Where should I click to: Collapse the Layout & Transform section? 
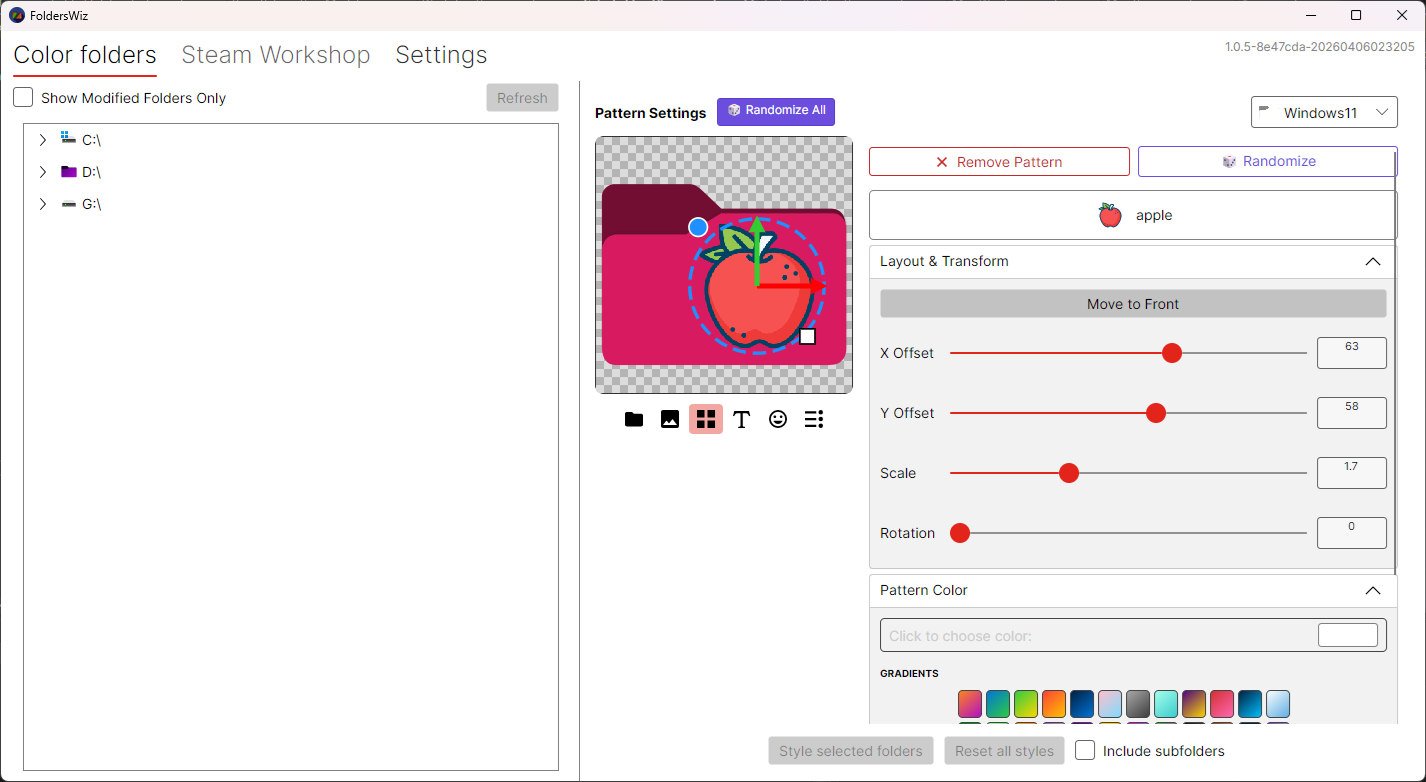click(x=1372, y=261)
